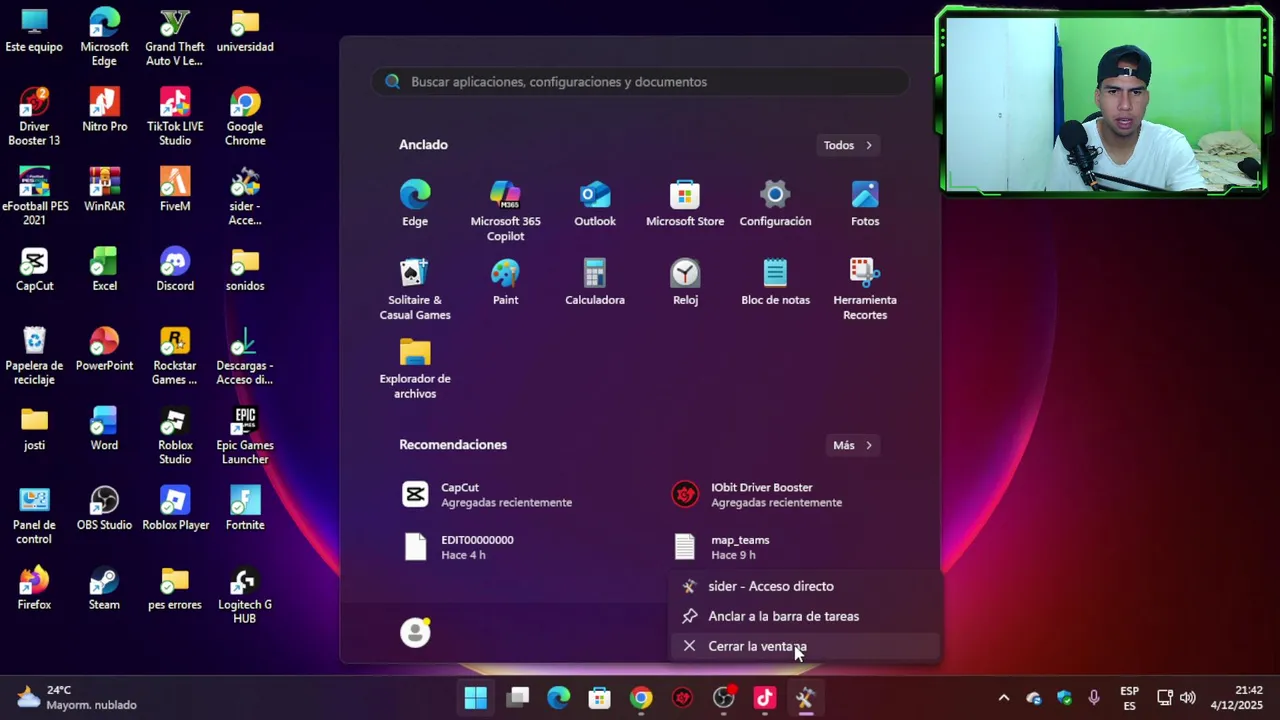
Task: Select the Discord desktop icon
Action: [x=175, y=271]
